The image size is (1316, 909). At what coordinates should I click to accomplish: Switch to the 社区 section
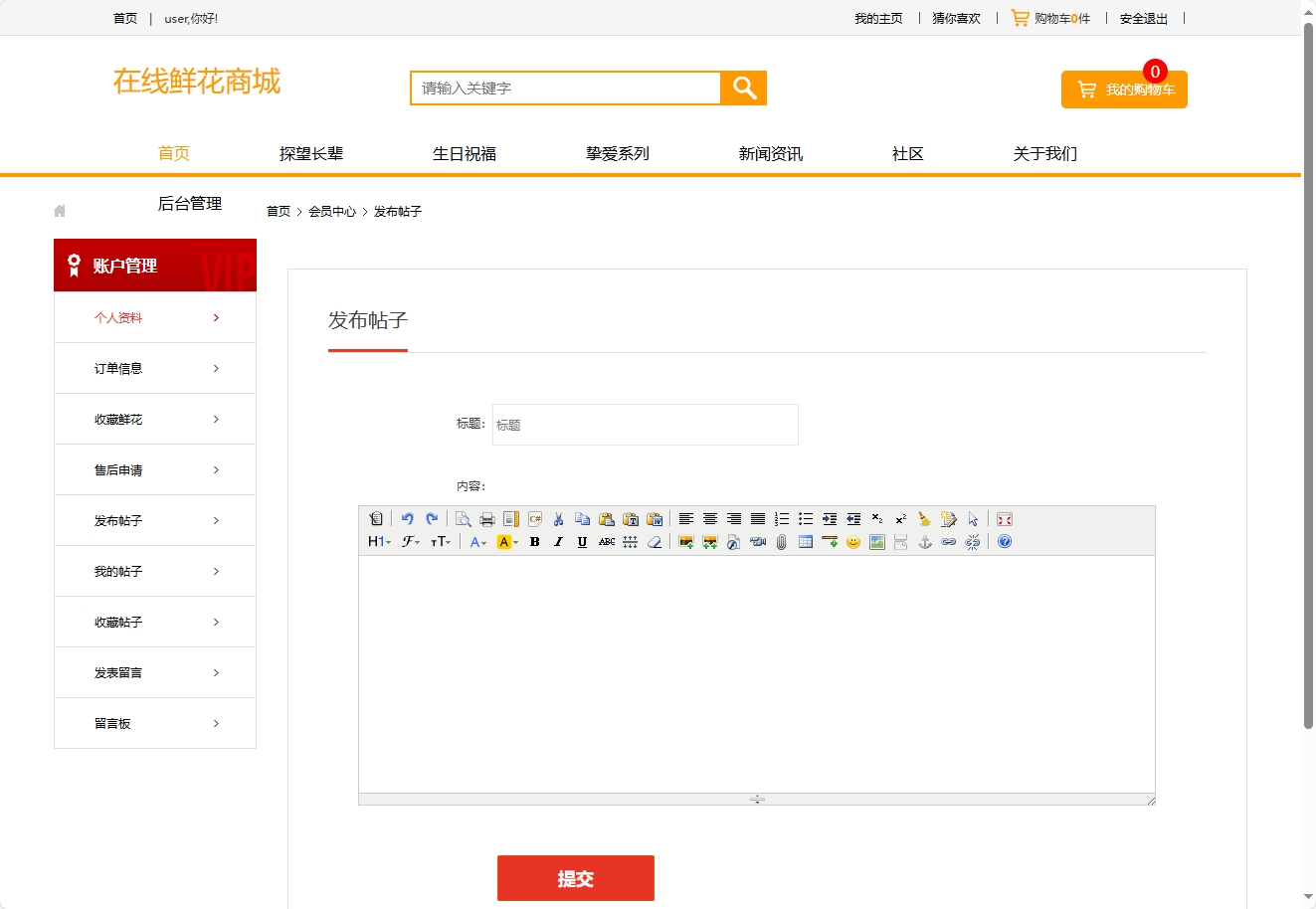coord(906,153)
